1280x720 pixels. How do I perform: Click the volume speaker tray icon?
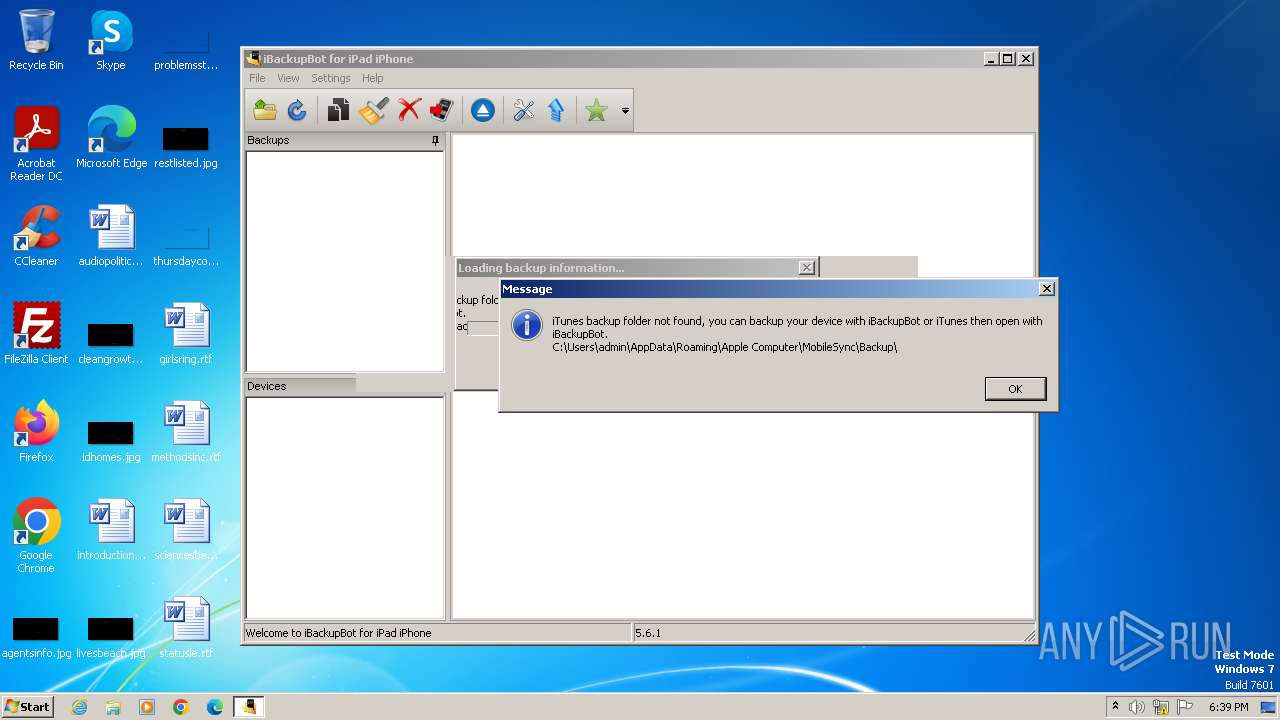pyautogui.click(x=1137, y=707)
